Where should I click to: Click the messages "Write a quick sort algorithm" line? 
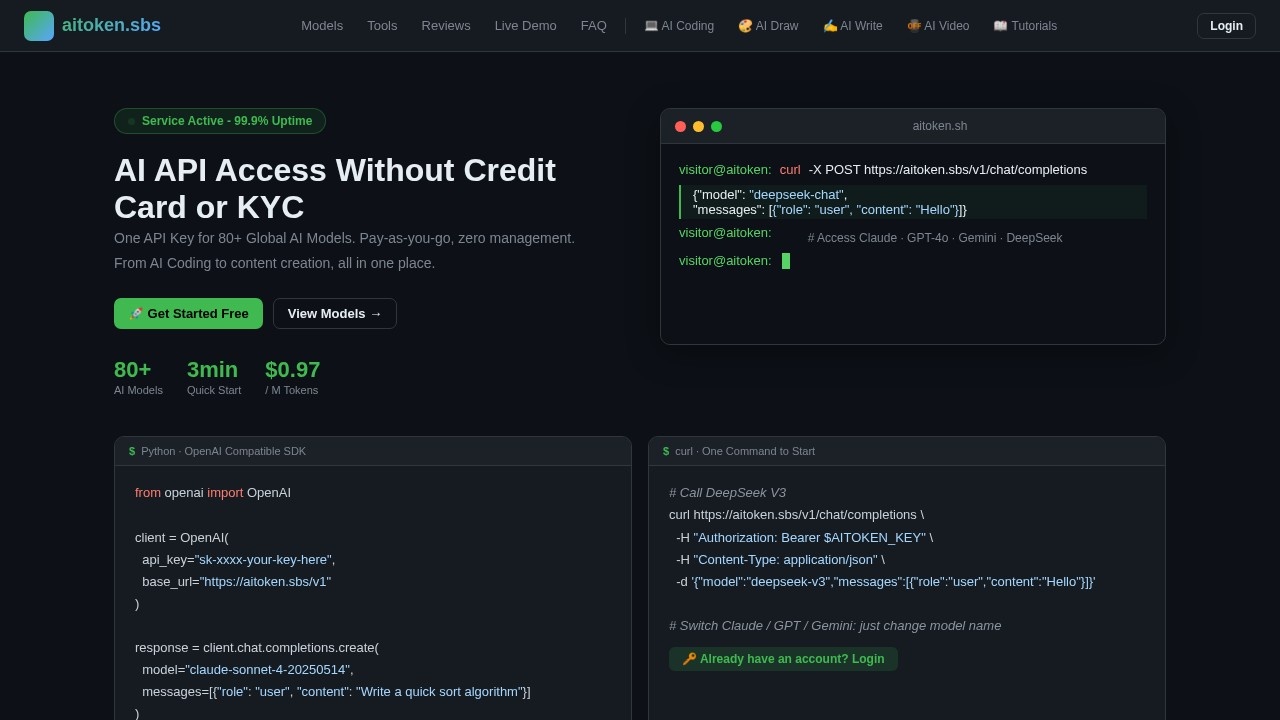click(336, 692)
